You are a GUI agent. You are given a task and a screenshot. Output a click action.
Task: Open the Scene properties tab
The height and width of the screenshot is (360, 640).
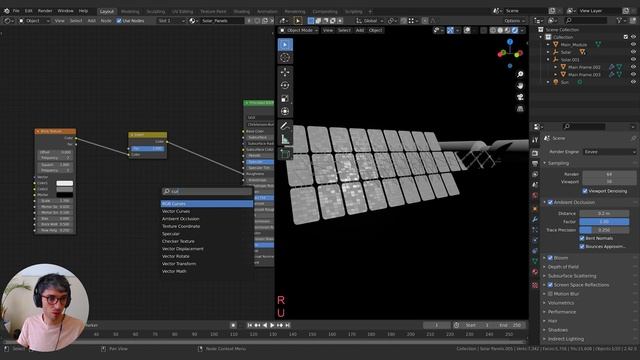[x=535, y=185]
